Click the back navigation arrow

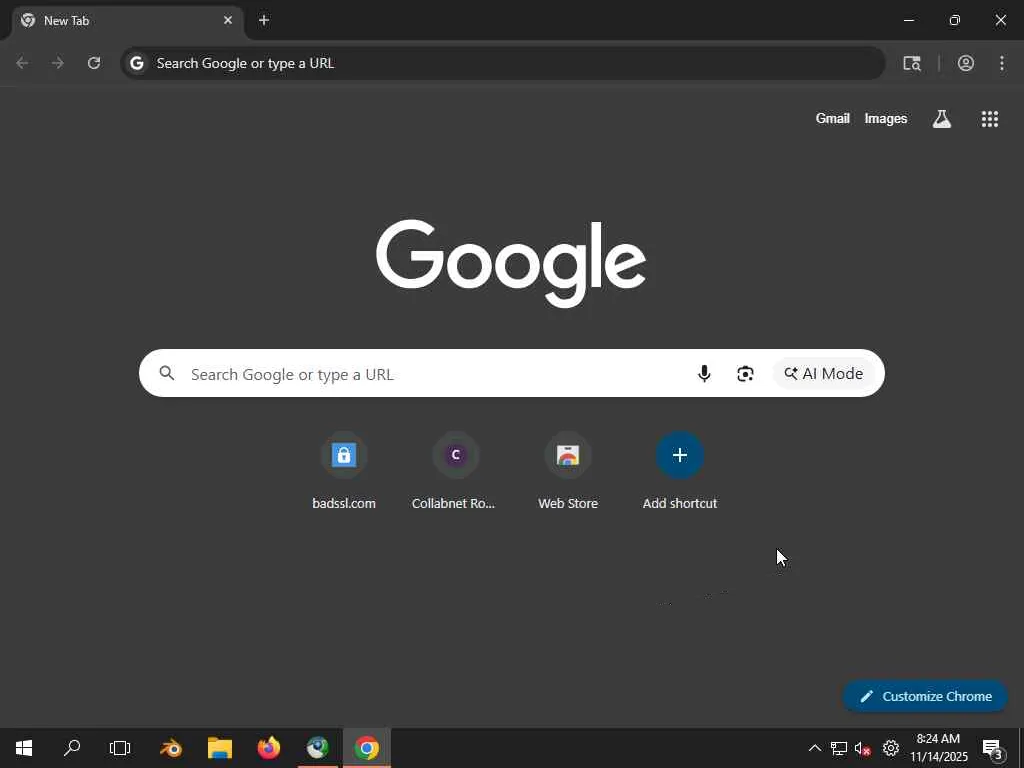coord(22,63)
